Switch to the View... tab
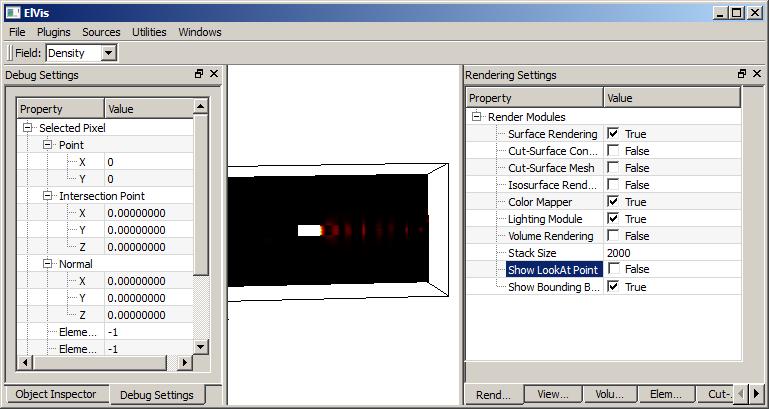Viewport: 769px width, 409px height. pos(553,394)
